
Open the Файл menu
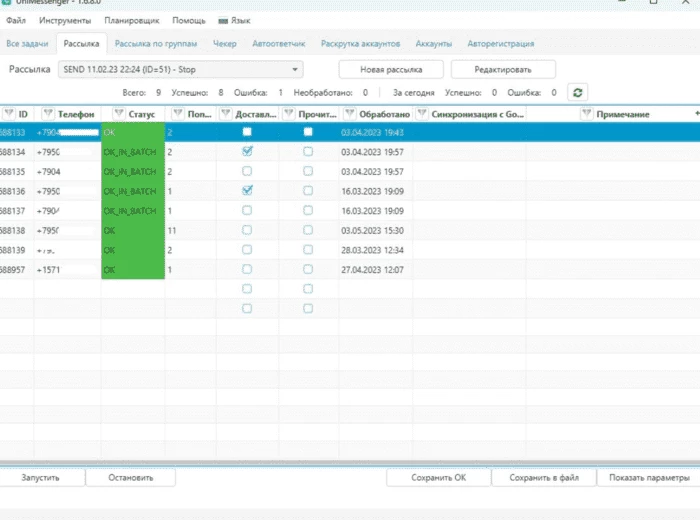16,21
